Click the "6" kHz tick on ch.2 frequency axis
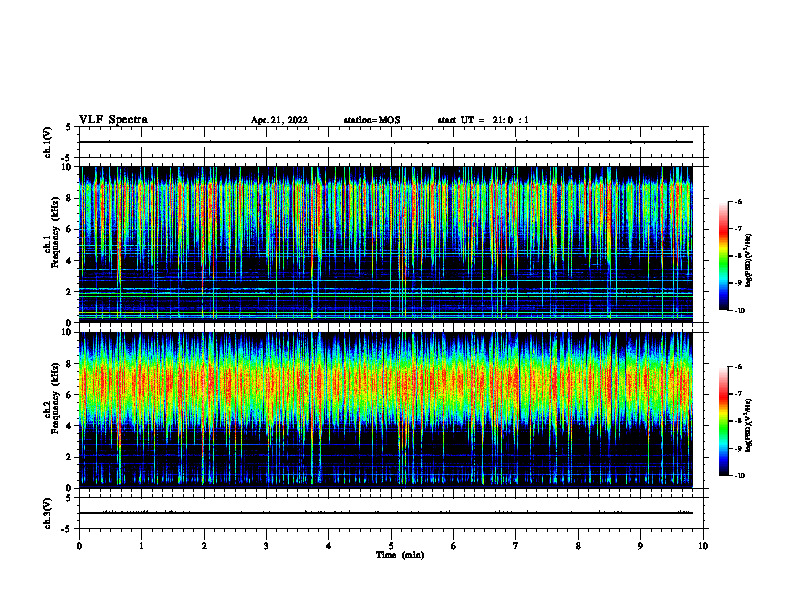The width and height of the screenshot is (792, 612). [x=70, y=395]
